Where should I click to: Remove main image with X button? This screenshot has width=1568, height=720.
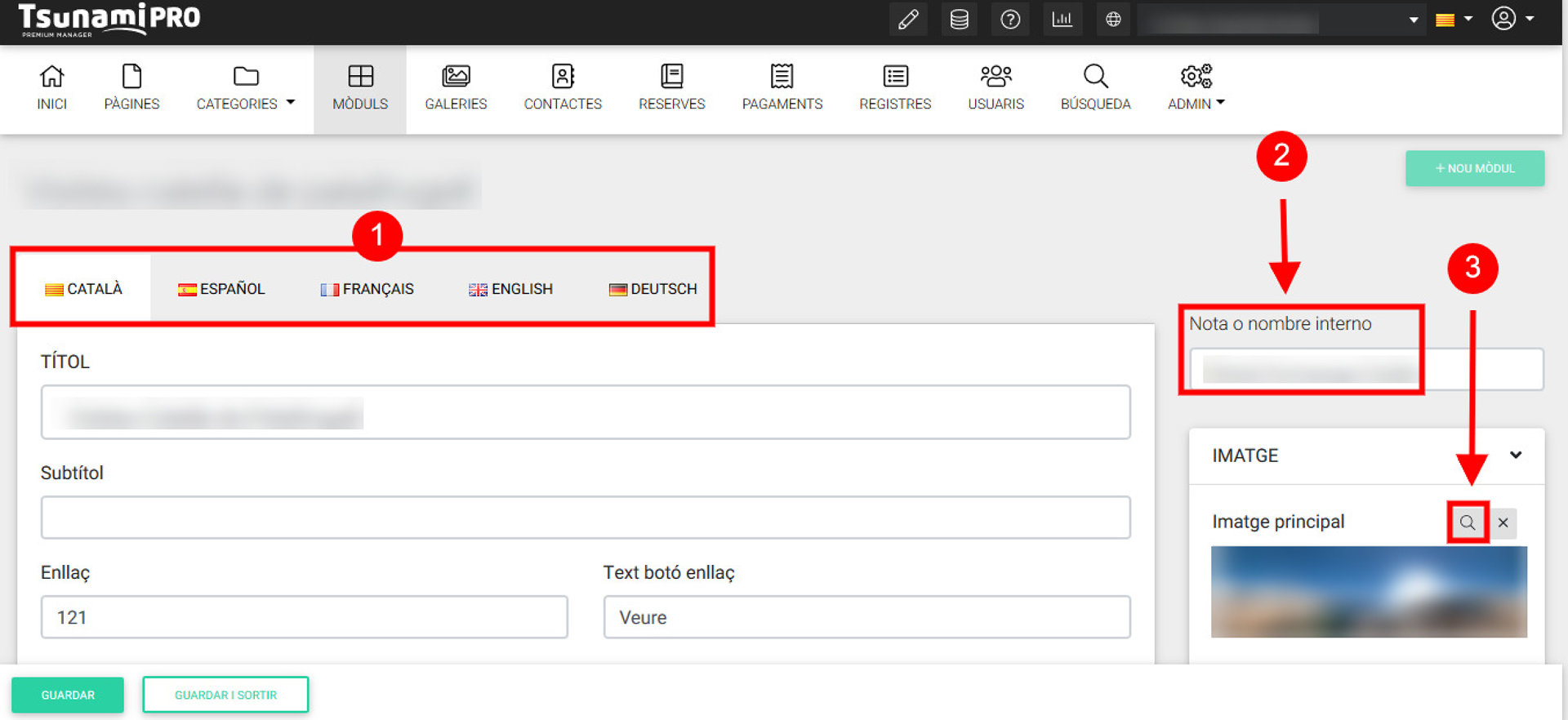(1503, 523)
